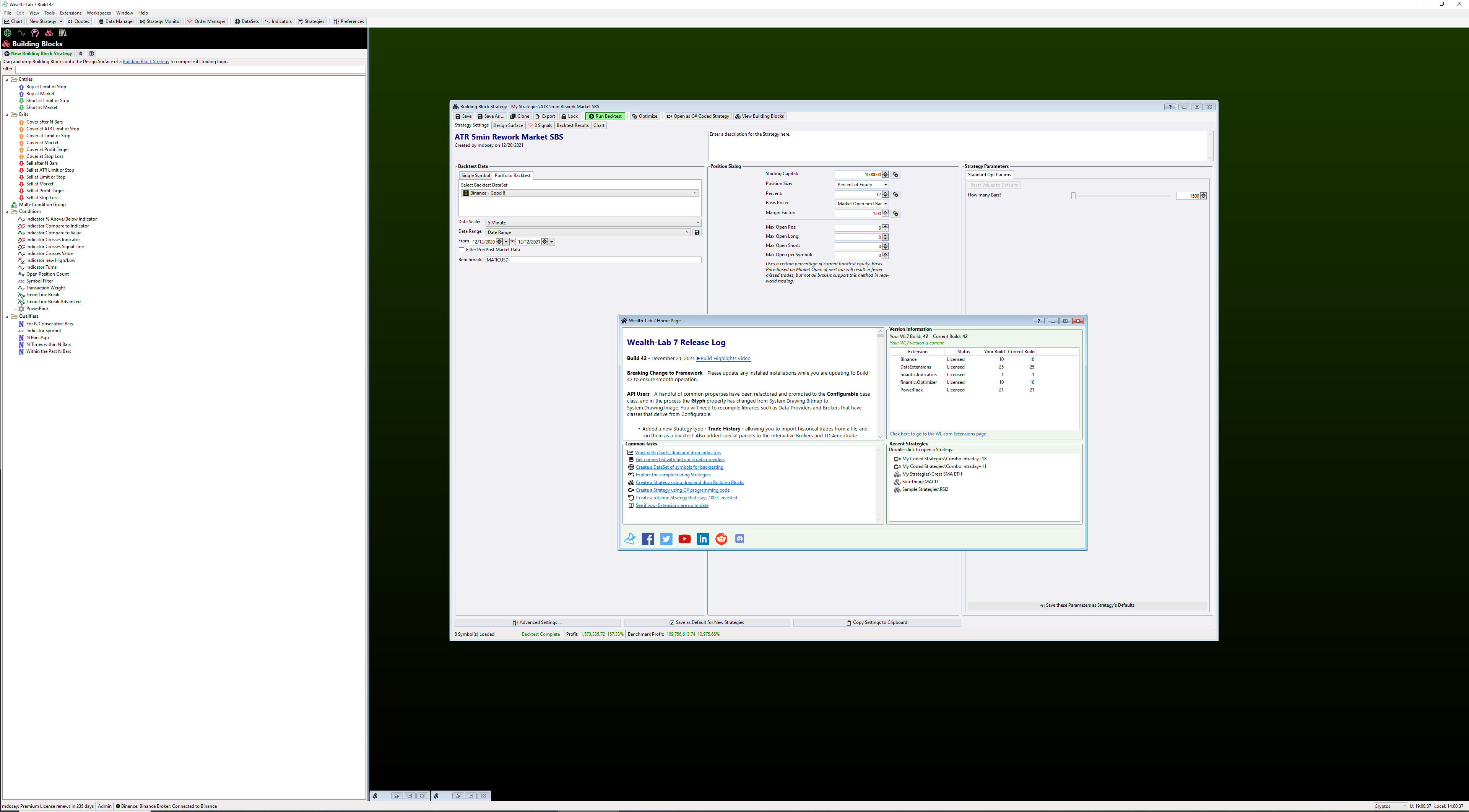The width and height of the screenshot is (1469, 812).
Task: Click Explore the sample trading Strategies link
Action: pos(673,475)
